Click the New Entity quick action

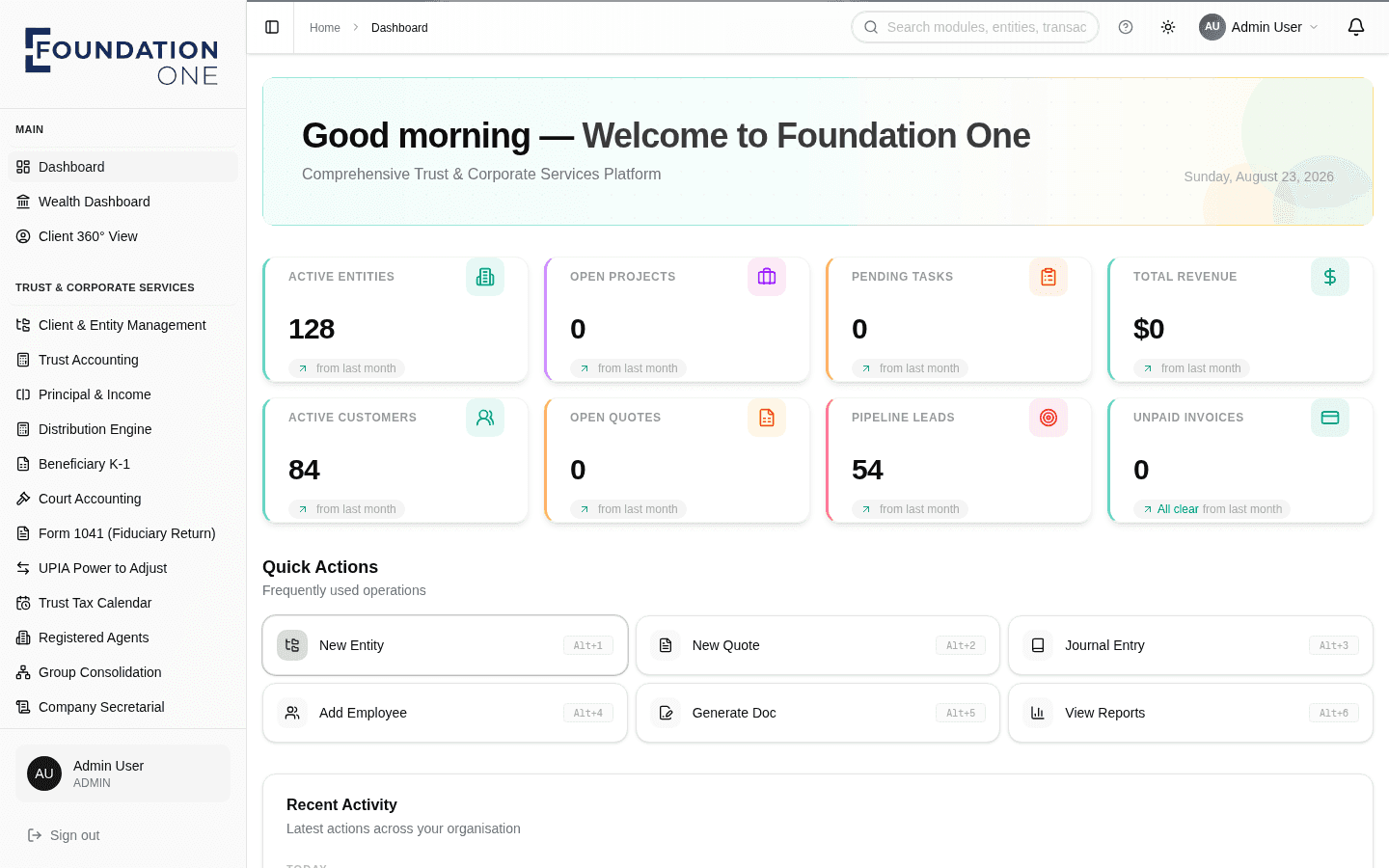tap(445, 645)
